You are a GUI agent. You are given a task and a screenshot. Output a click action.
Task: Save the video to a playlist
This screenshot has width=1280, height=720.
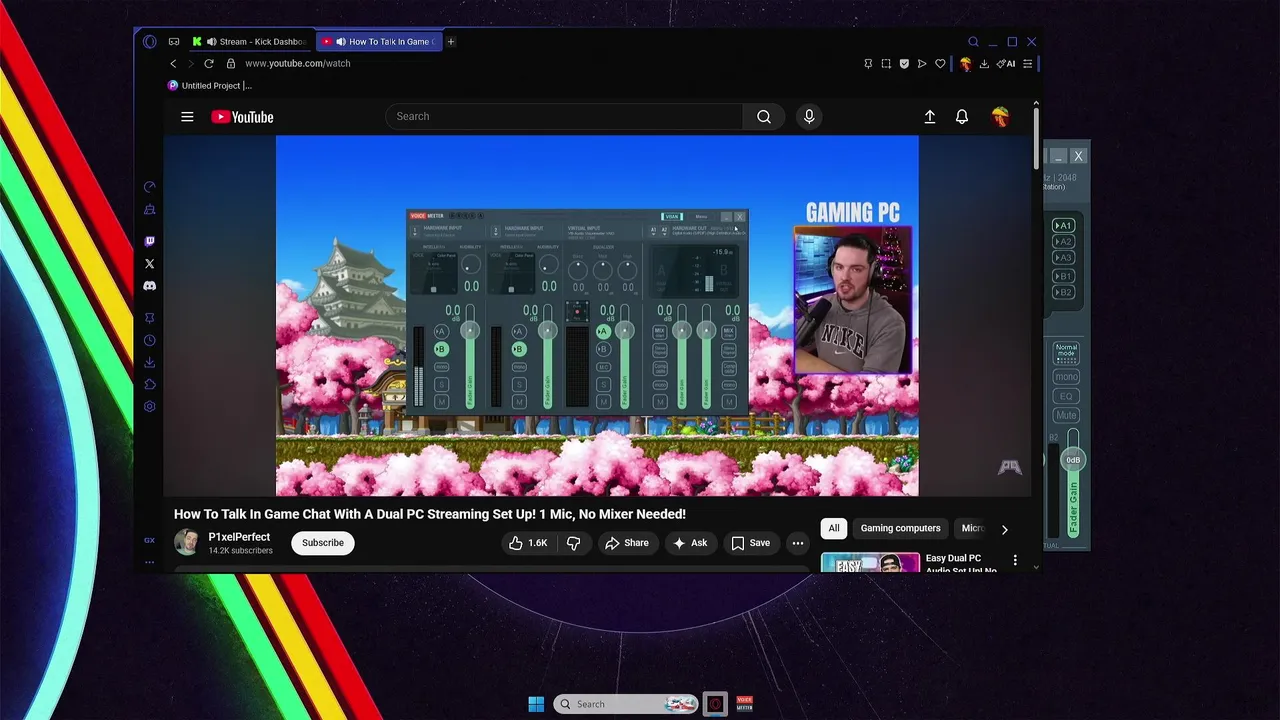pyautogui.click(x=751, y=543)
